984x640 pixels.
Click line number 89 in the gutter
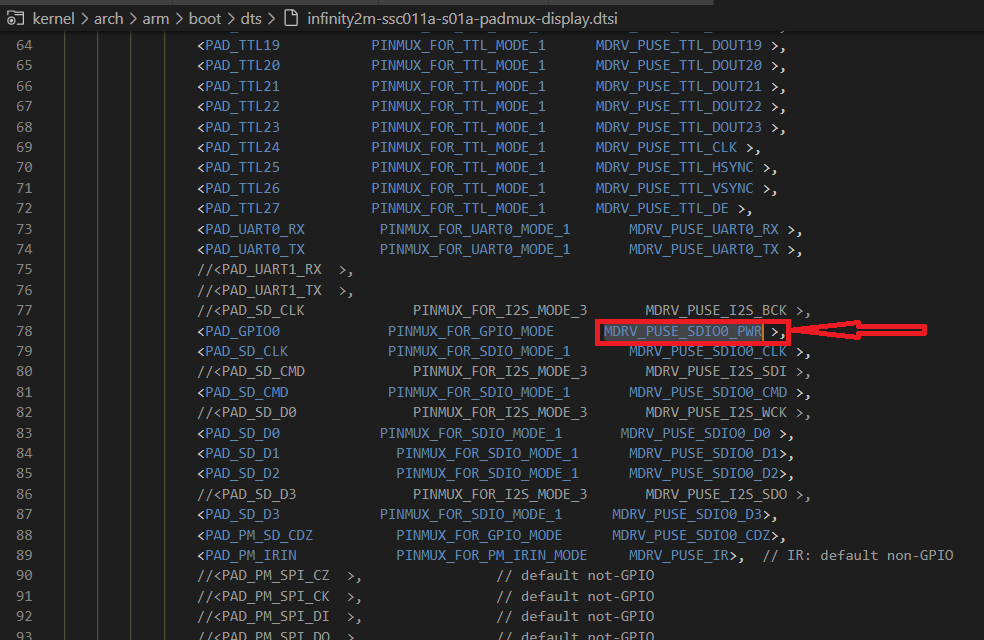coord(24,555)
